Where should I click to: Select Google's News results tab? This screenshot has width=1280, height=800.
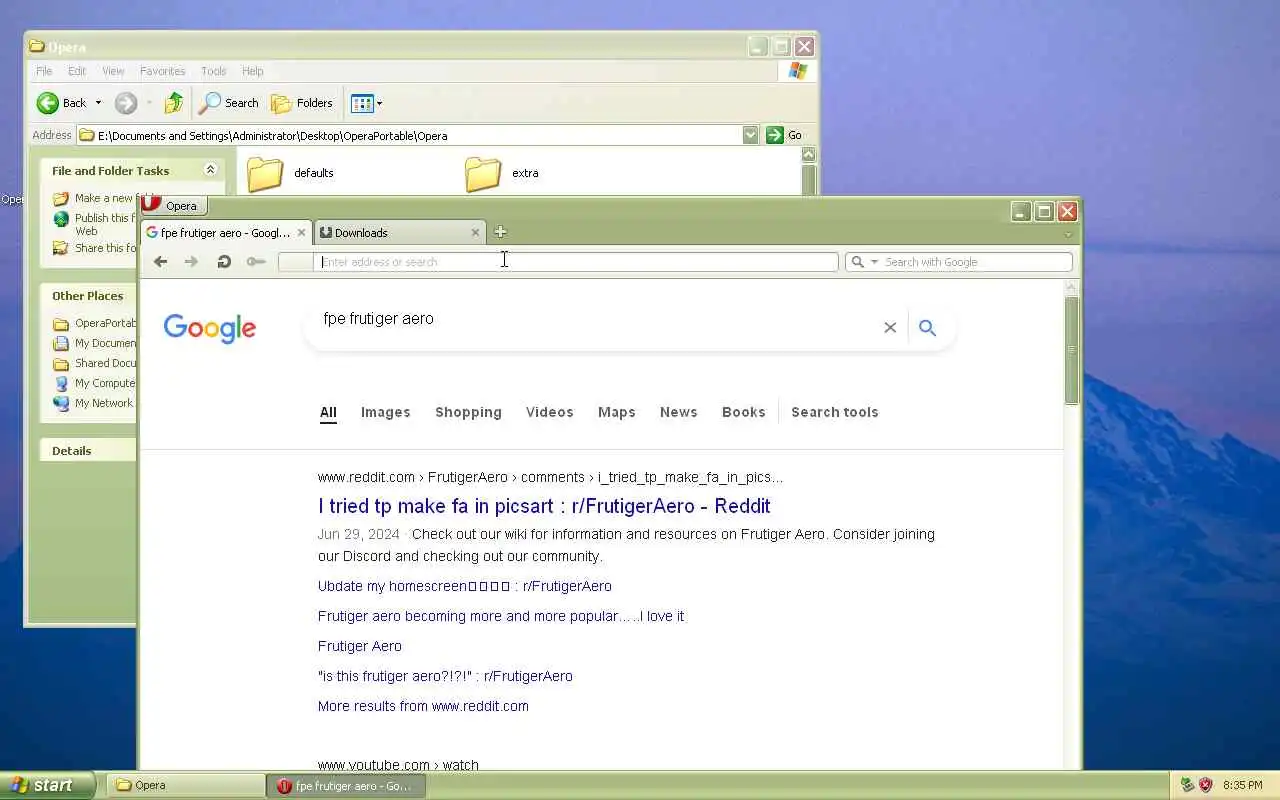(x=678, y=412)
